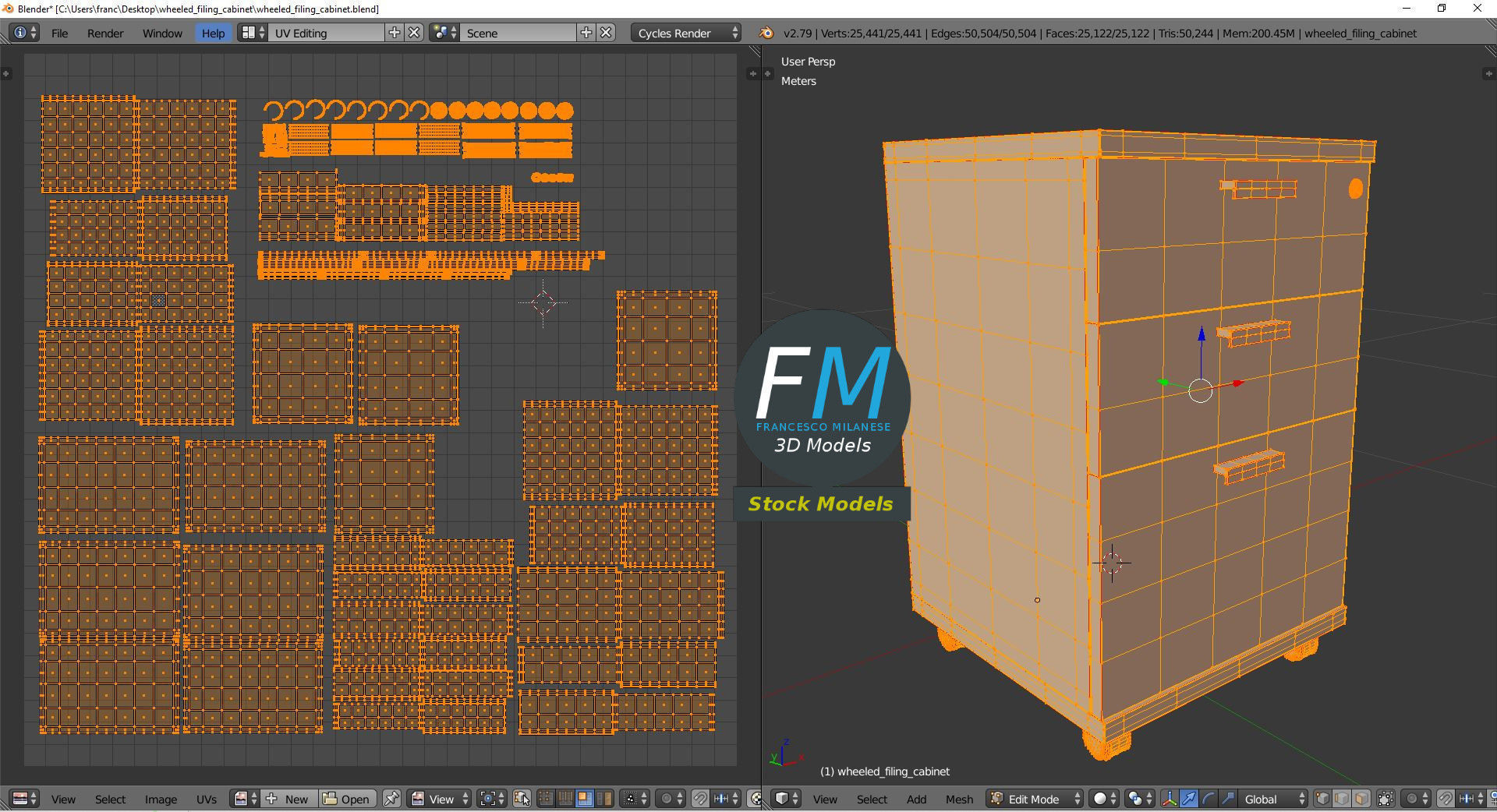The height and width of the screenshot is (812, 1497).
Task: Toggle image pin in UV editor
Action: click(x=391, y=799)
